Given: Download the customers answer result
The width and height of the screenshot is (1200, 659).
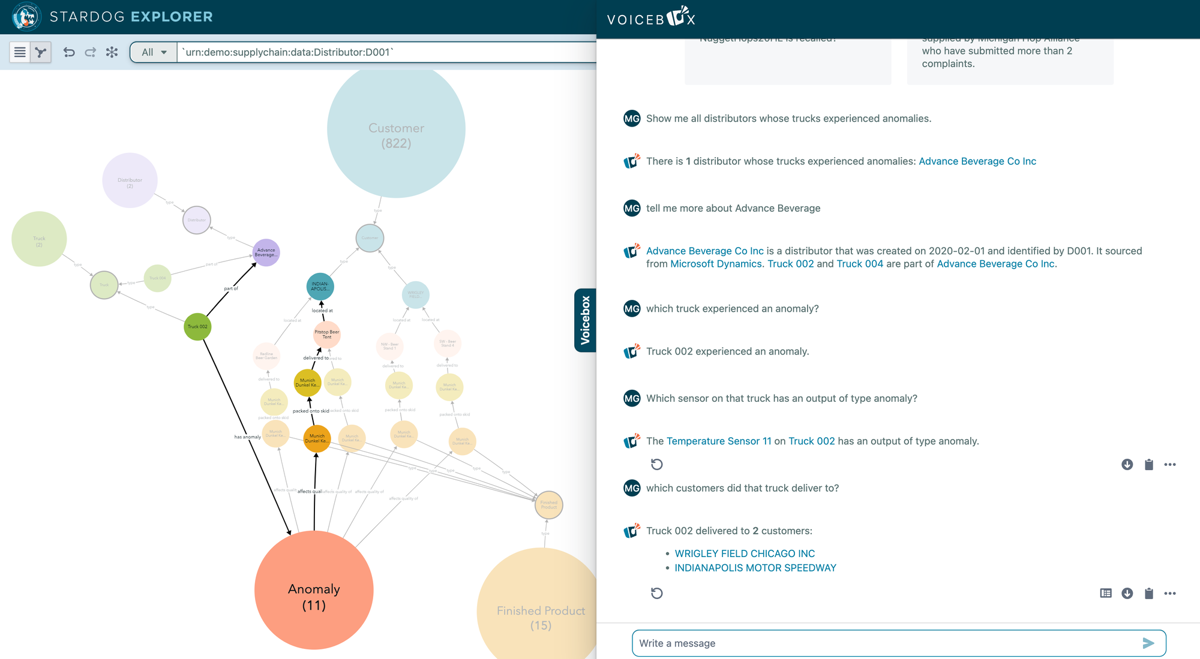Looking at the screenshot, I should coord(1127,593).
